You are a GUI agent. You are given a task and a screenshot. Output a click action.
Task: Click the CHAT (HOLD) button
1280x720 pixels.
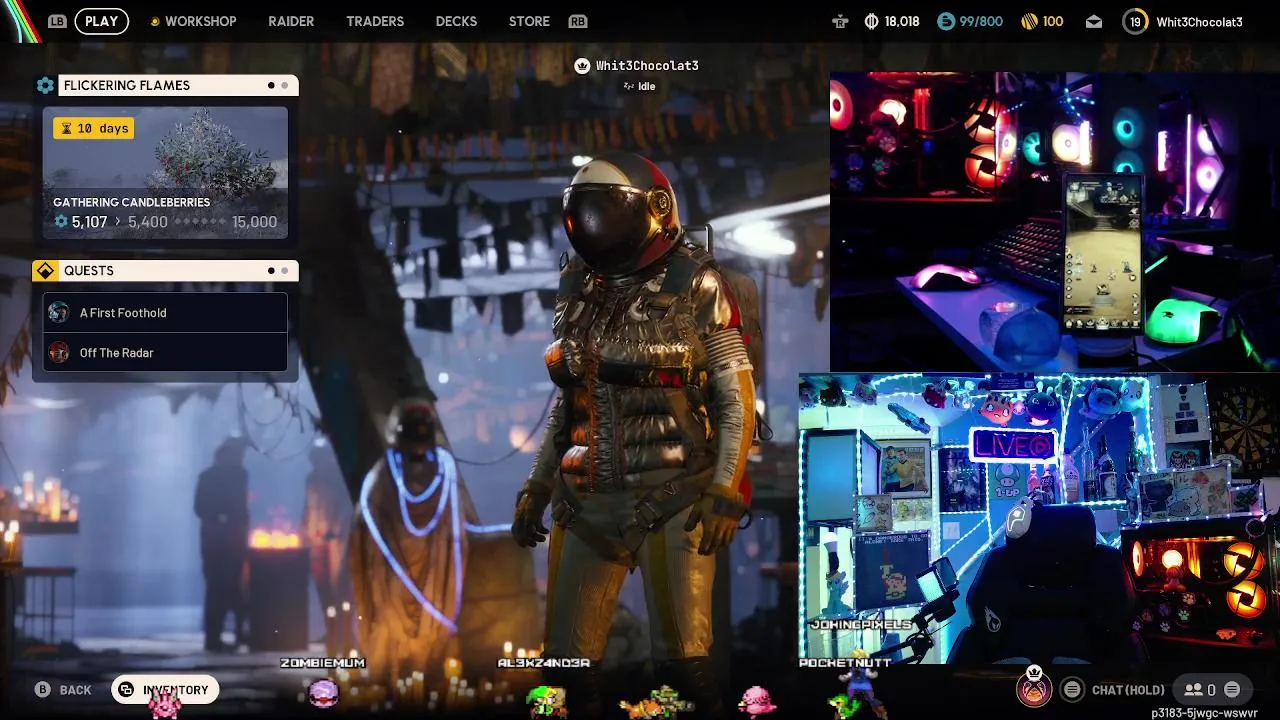pyautogui.click(x=1128, y=690)
